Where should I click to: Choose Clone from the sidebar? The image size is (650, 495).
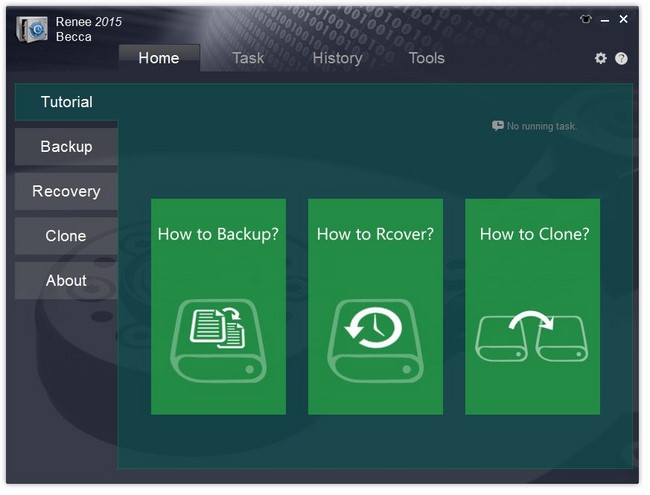[x=66, y=236]
